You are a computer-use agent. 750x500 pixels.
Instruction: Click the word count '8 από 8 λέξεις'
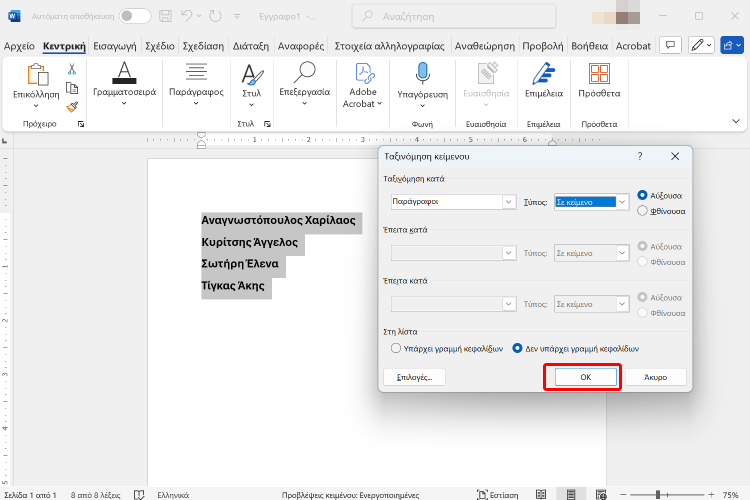96,495
